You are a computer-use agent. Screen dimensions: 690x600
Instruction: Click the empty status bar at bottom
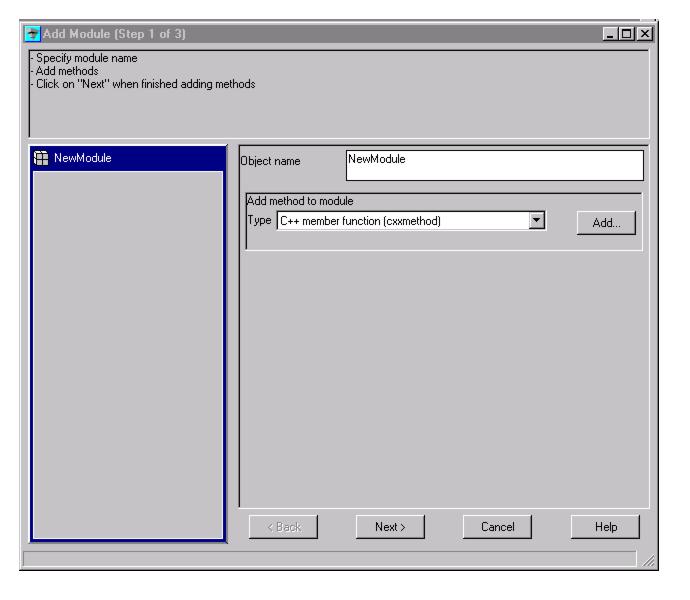(330, 559)
